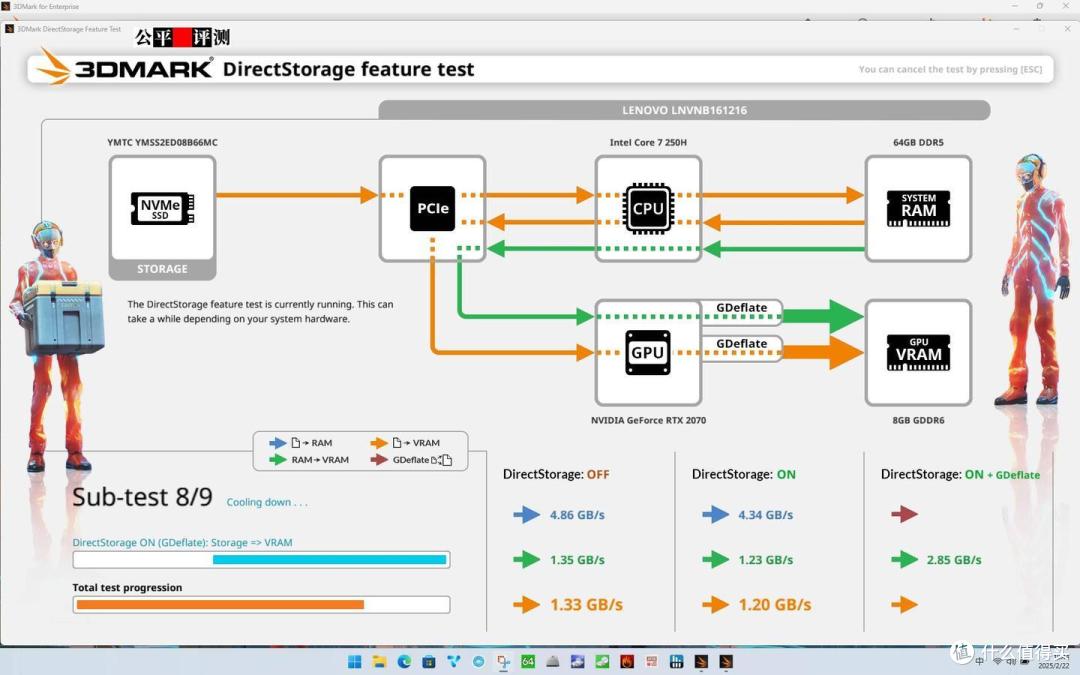The width and height of the screenshot is (1080, 675).
Task: Click the cancel-by-pressing-ESC hint text
Action: click(950, 70)
